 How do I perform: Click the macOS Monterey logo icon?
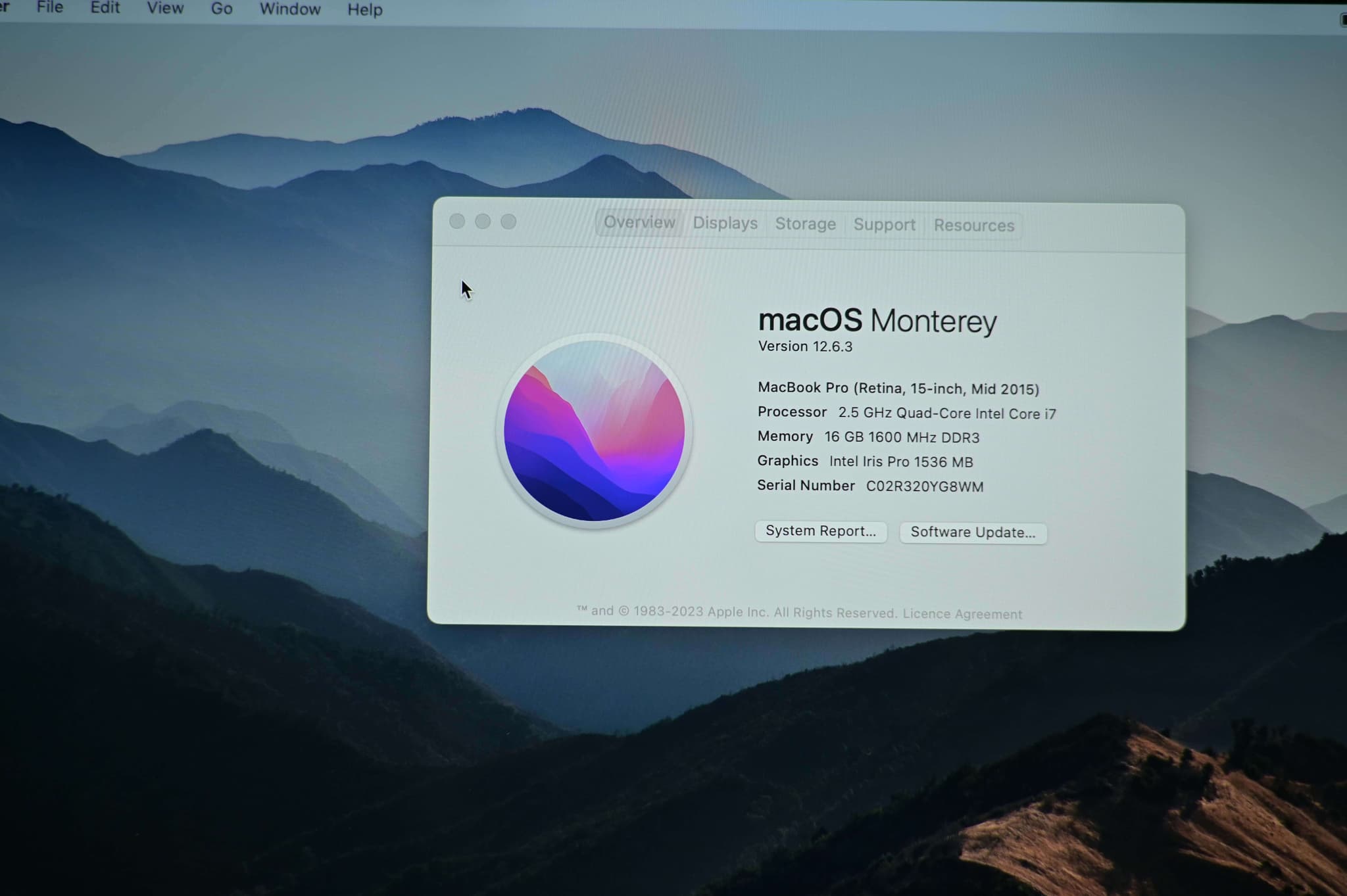coord(594,431)
